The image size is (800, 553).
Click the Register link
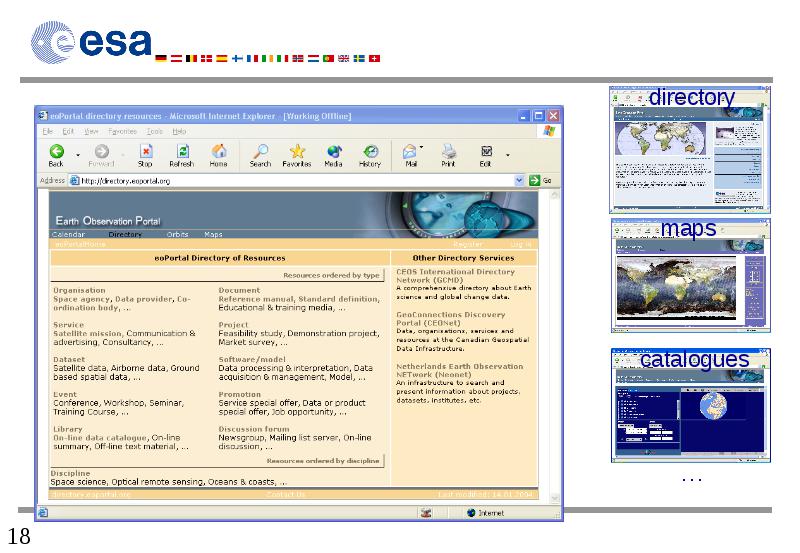(467, 244)
